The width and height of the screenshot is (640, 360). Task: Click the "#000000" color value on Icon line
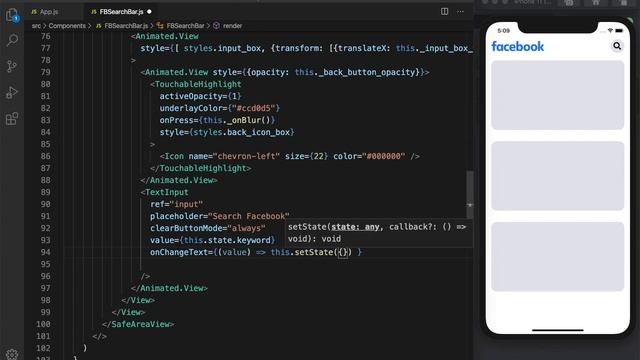[383, 156]
